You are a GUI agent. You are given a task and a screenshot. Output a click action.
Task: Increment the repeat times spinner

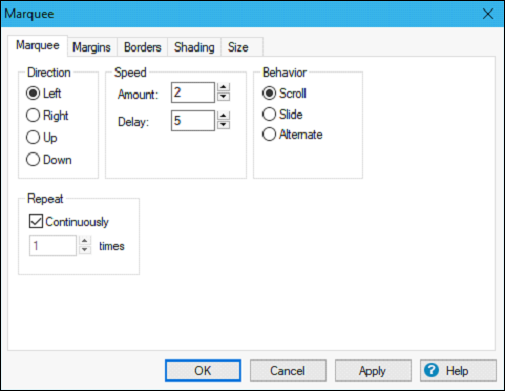pos(85,241)
